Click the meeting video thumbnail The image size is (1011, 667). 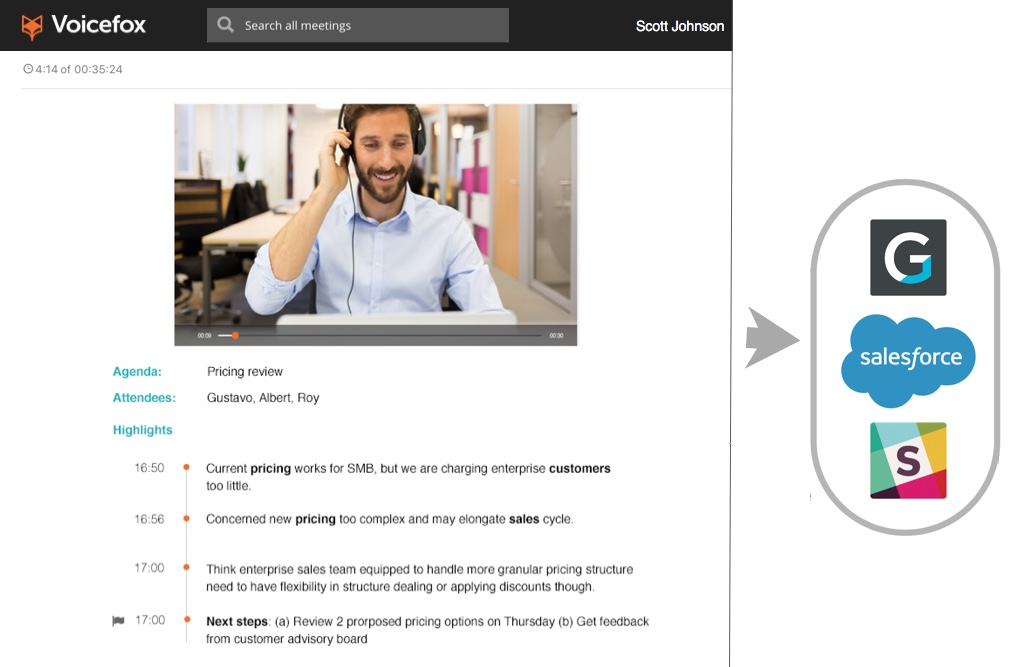coord(376,224)
